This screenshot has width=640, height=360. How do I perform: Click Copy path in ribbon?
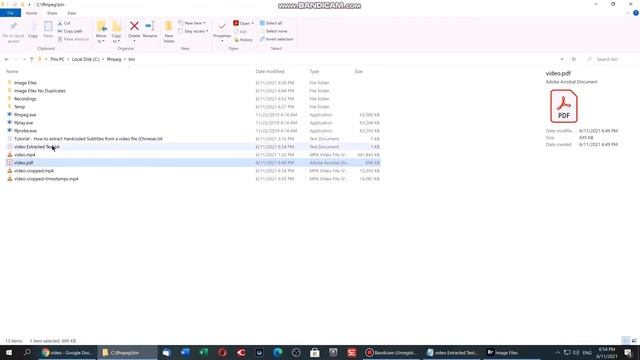pyautogui.click(x=70, y=31)
